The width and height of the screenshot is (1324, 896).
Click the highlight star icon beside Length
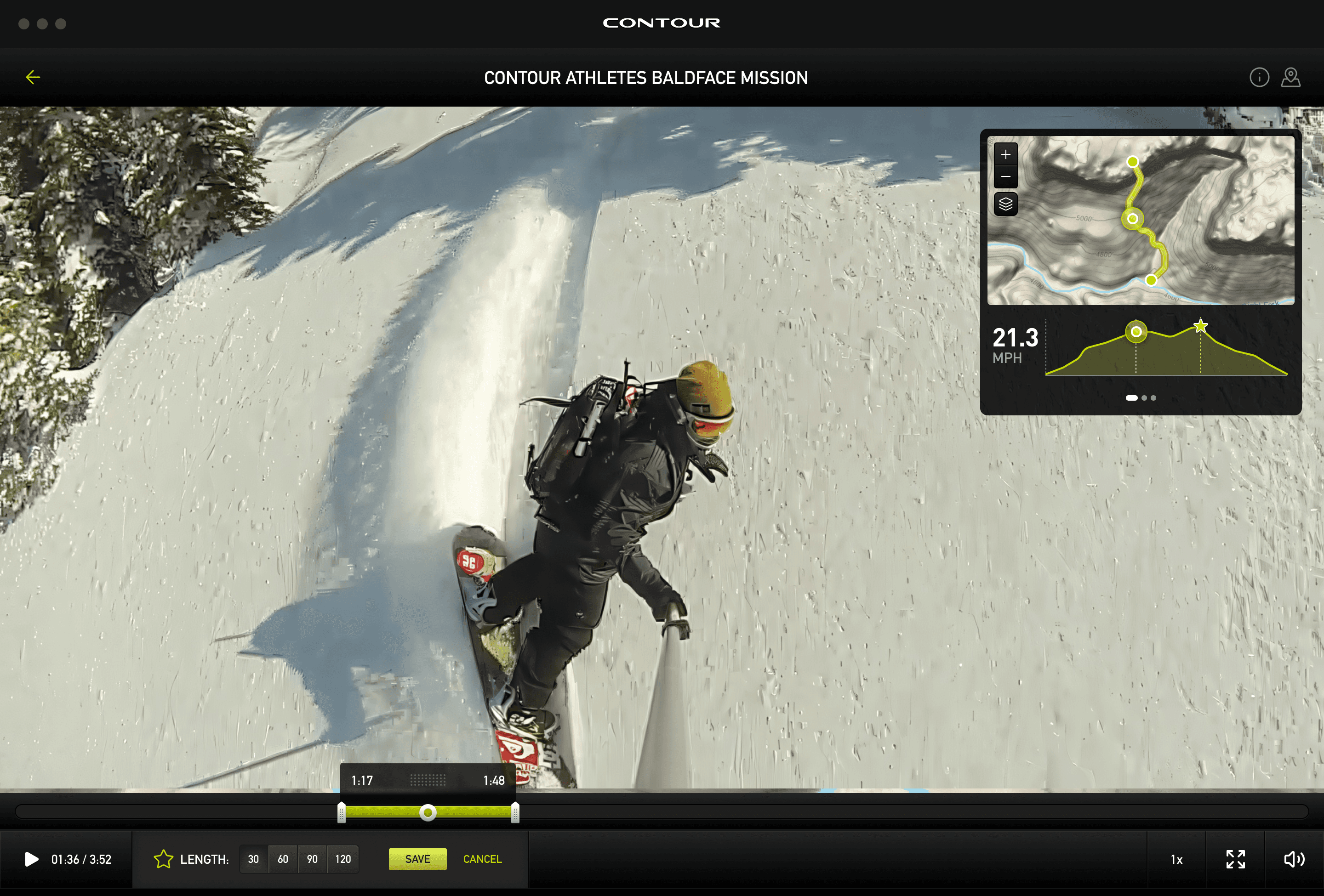pyautogui.click(x=163, y=859)
